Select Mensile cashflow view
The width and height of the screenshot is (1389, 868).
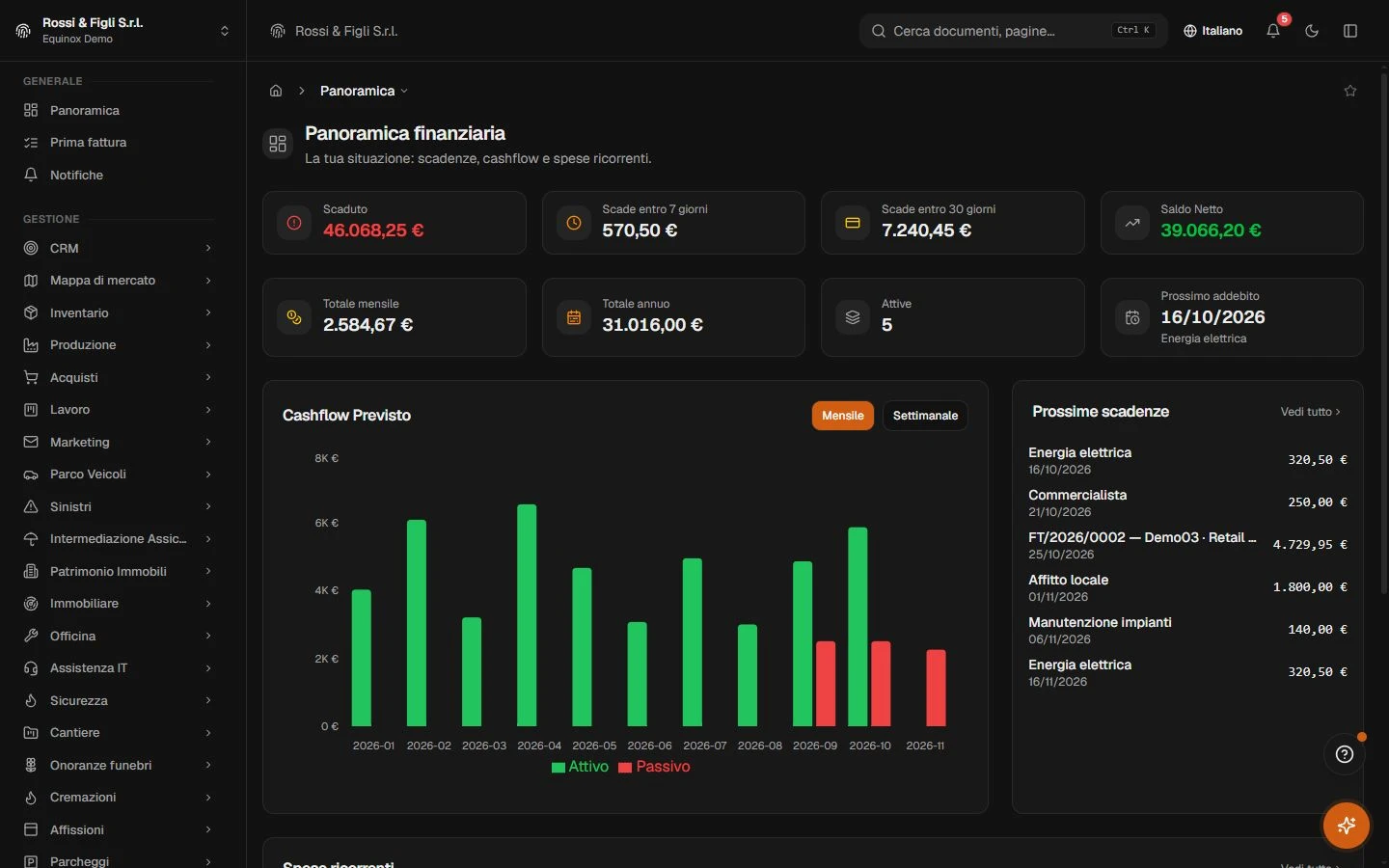(x=842, y=416)
